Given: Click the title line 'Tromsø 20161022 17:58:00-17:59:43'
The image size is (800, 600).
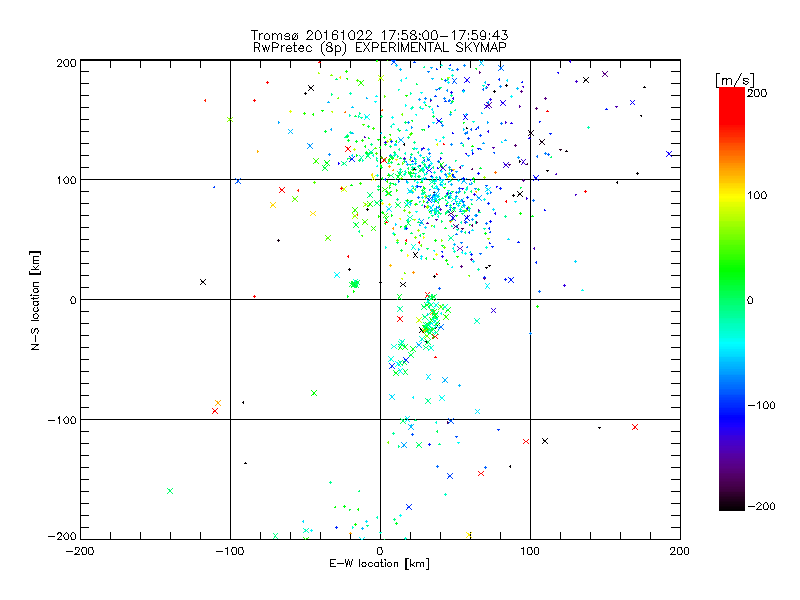Looking at the screenshot, I should pyautogui.click(x=379, y=35).
